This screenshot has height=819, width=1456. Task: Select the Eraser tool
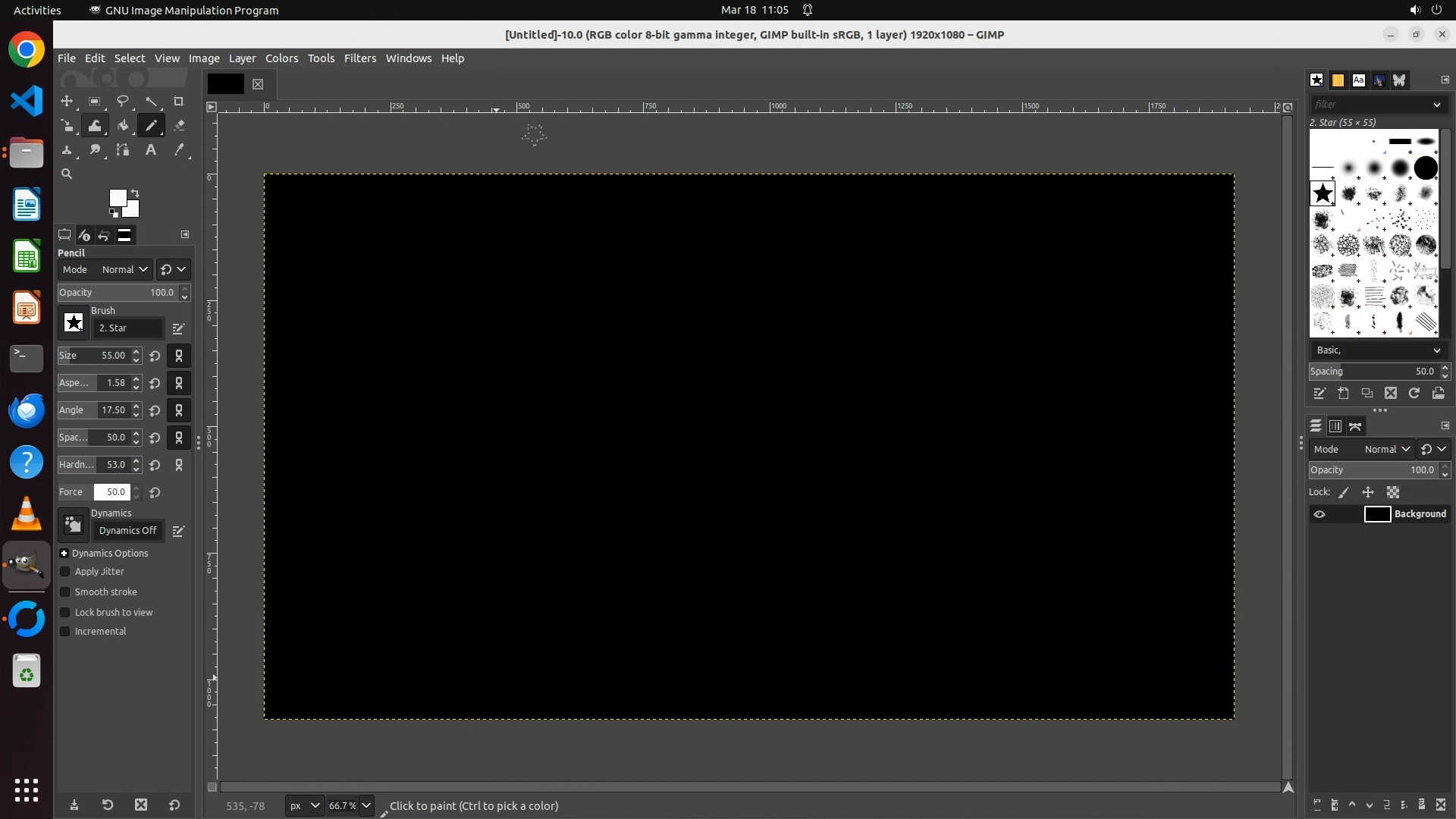point(179,126)
